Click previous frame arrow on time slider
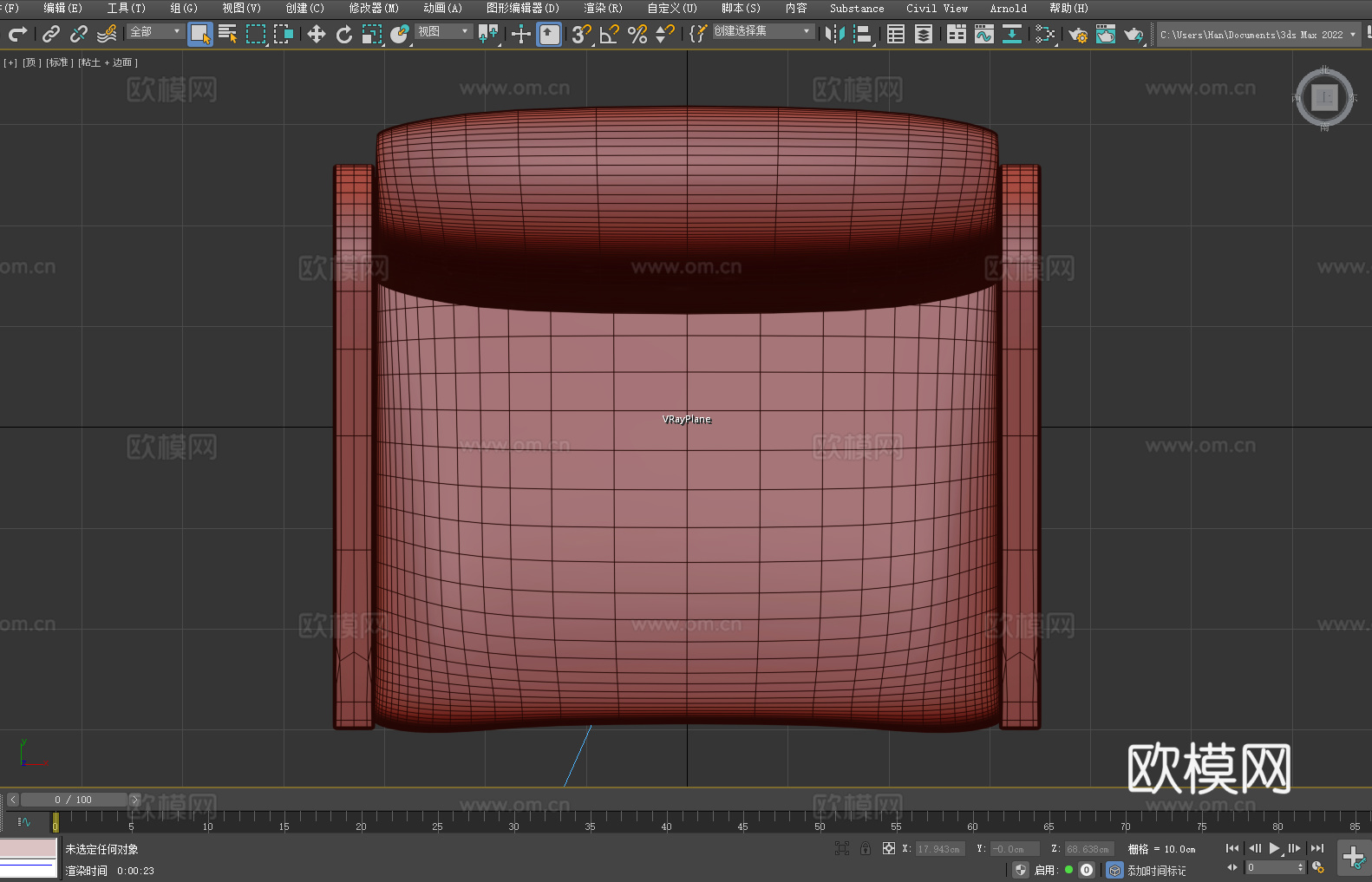1372x882 pixels. pos(13,800)
